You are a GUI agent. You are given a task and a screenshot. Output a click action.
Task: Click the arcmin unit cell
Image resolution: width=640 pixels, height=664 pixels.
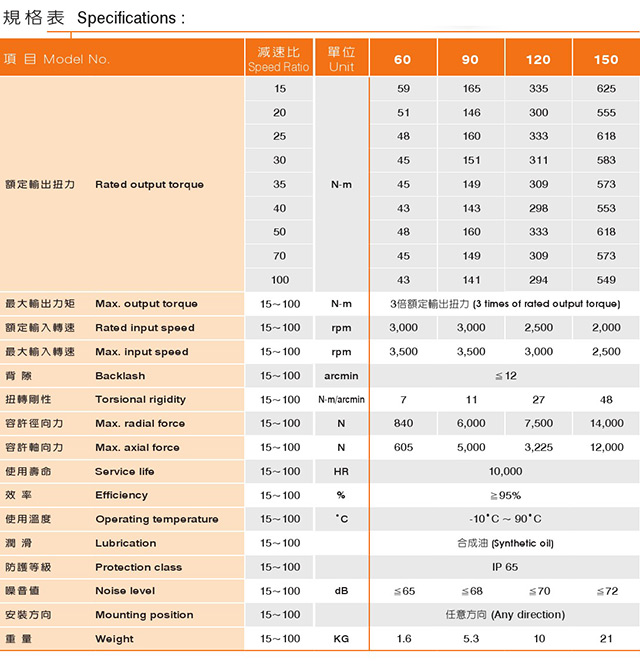[341, 376]
